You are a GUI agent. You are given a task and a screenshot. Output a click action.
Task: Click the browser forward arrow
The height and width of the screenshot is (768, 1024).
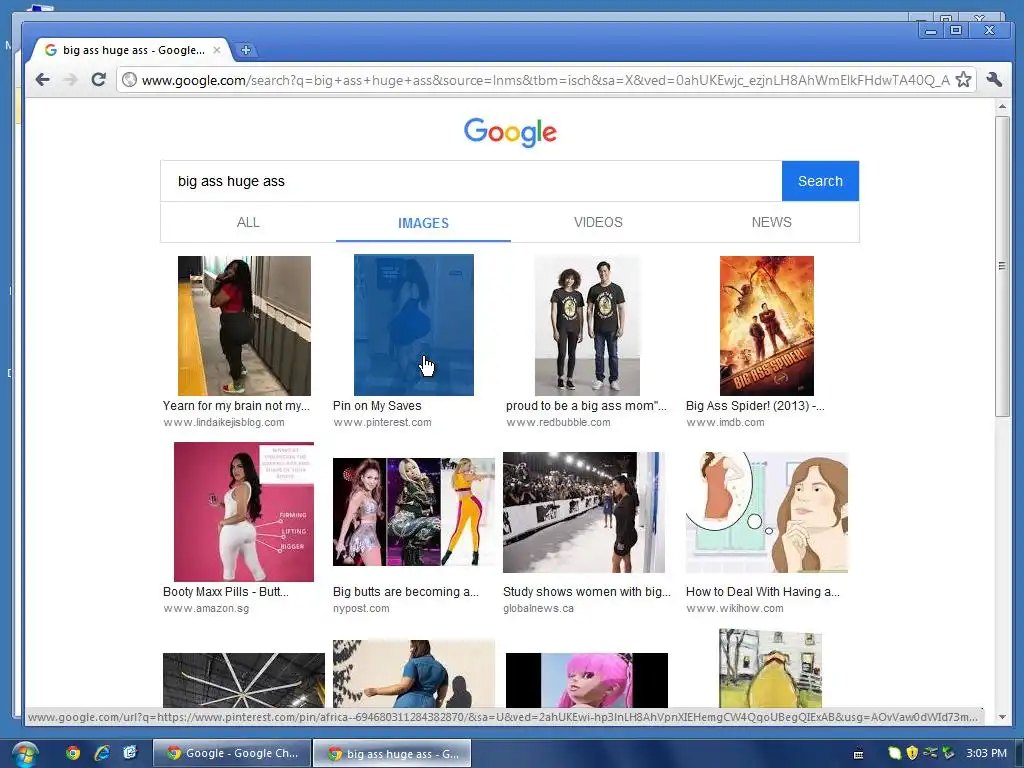pyautogui.click(x=71, y=80)
